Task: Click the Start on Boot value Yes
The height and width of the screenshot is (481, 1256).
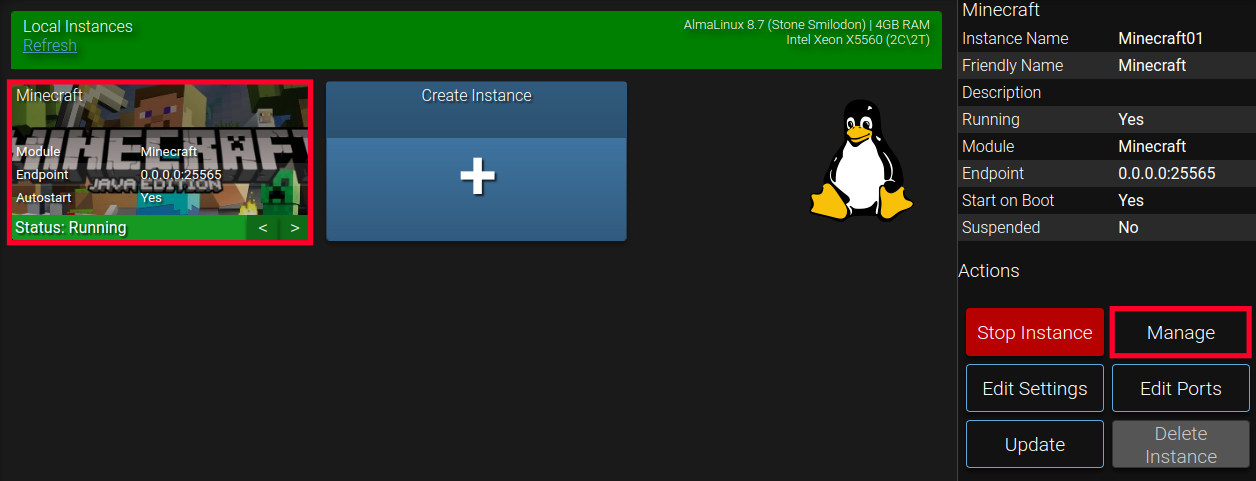Action: point(1131,201)
